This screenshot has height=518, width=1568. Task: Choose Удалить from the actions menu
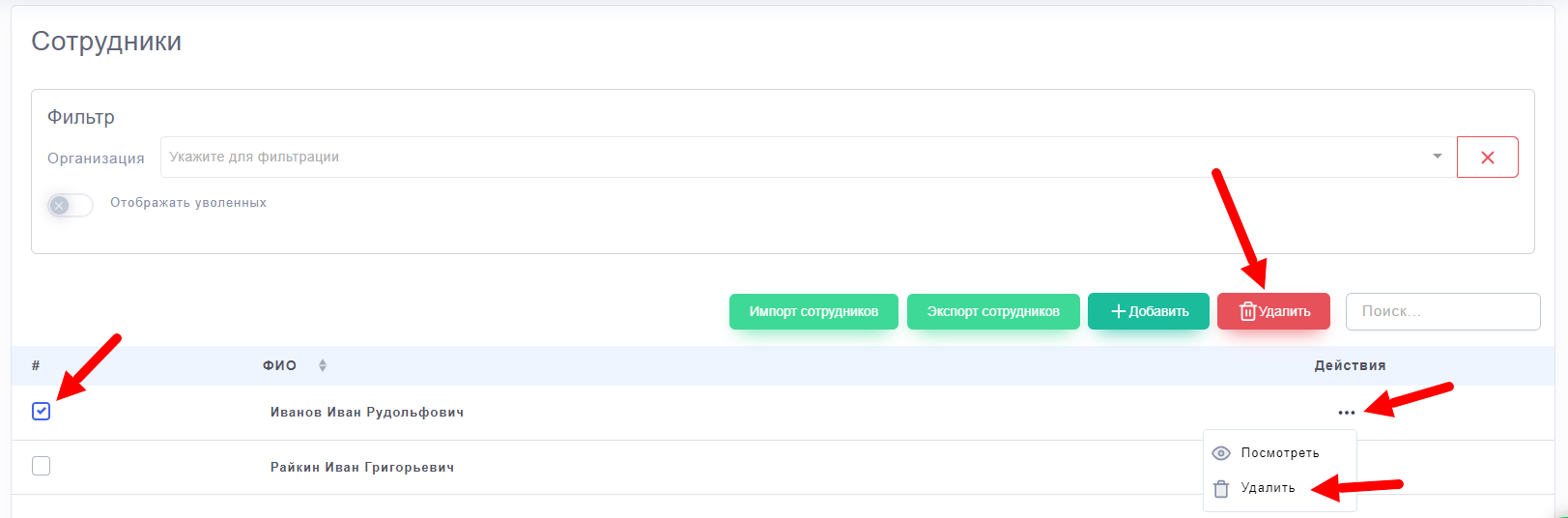pos(1268,488)
